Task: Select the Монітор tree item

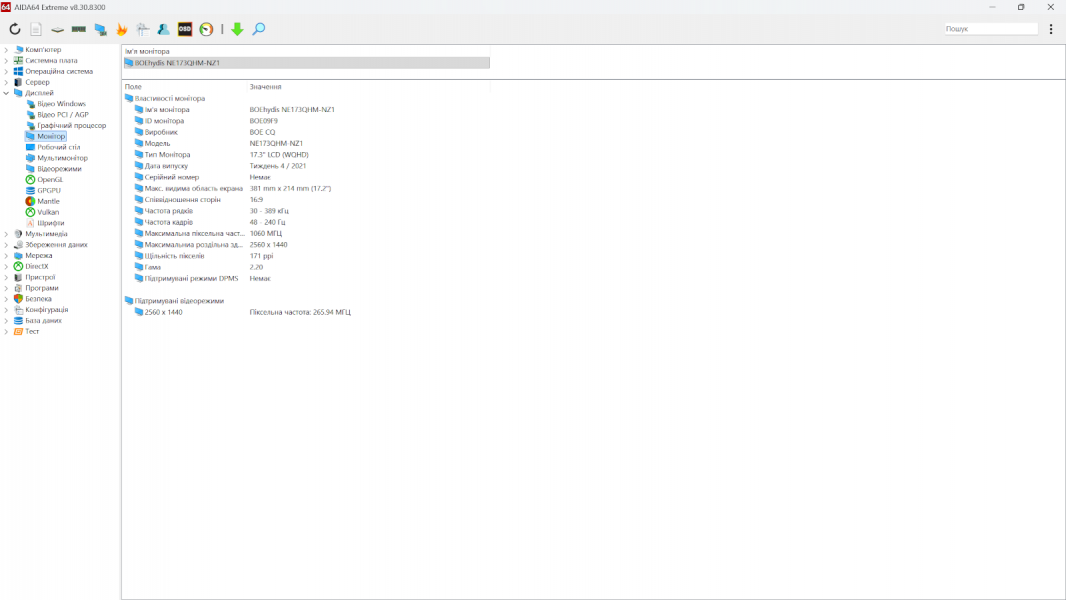Action: [51, 137]
